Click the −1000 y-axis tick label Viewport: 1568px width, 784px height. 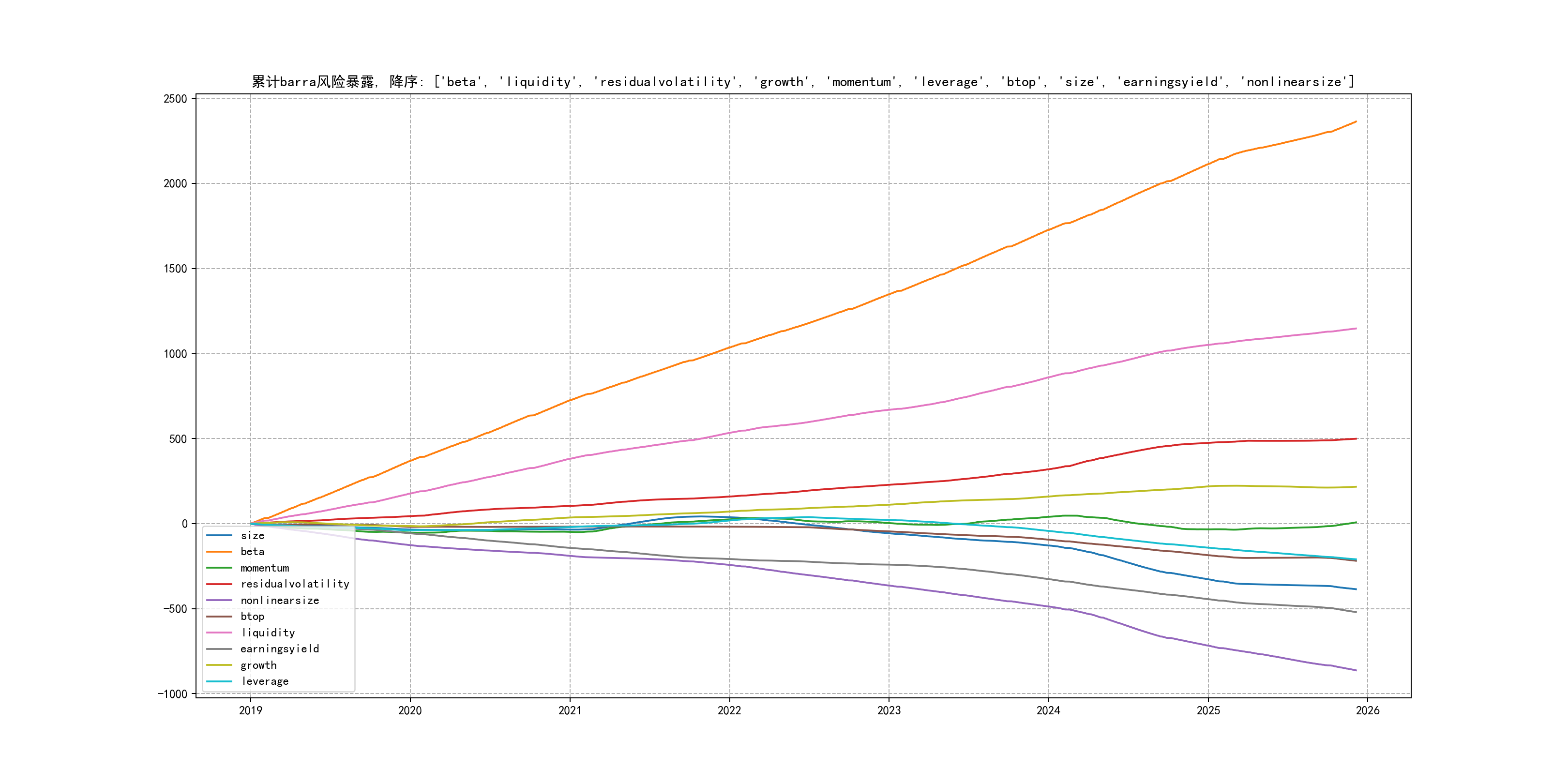click(173, 694)
